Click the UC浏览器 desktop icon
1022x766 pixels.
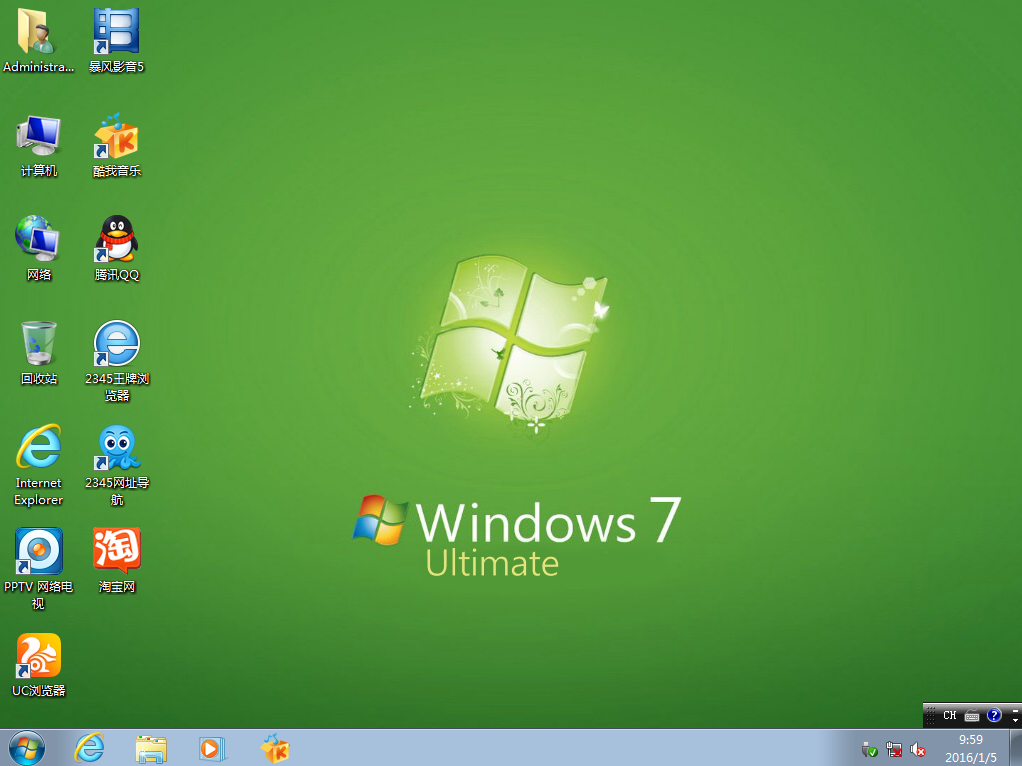point(38,656)
